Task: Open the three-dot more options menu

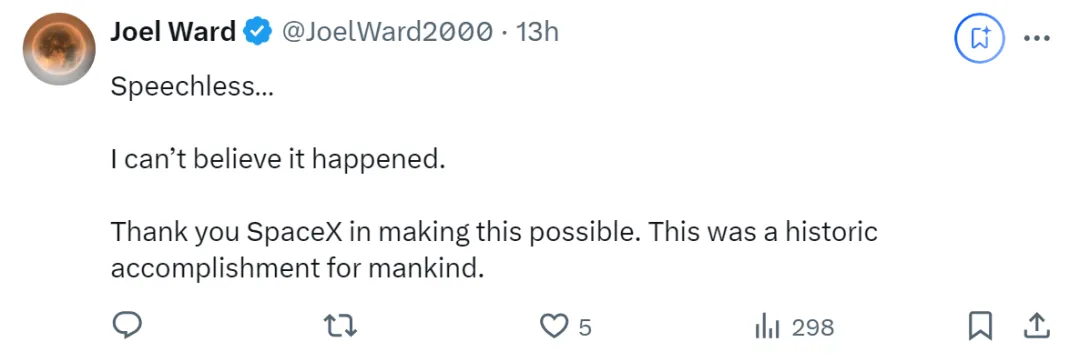Action: tap(1036, 39)
